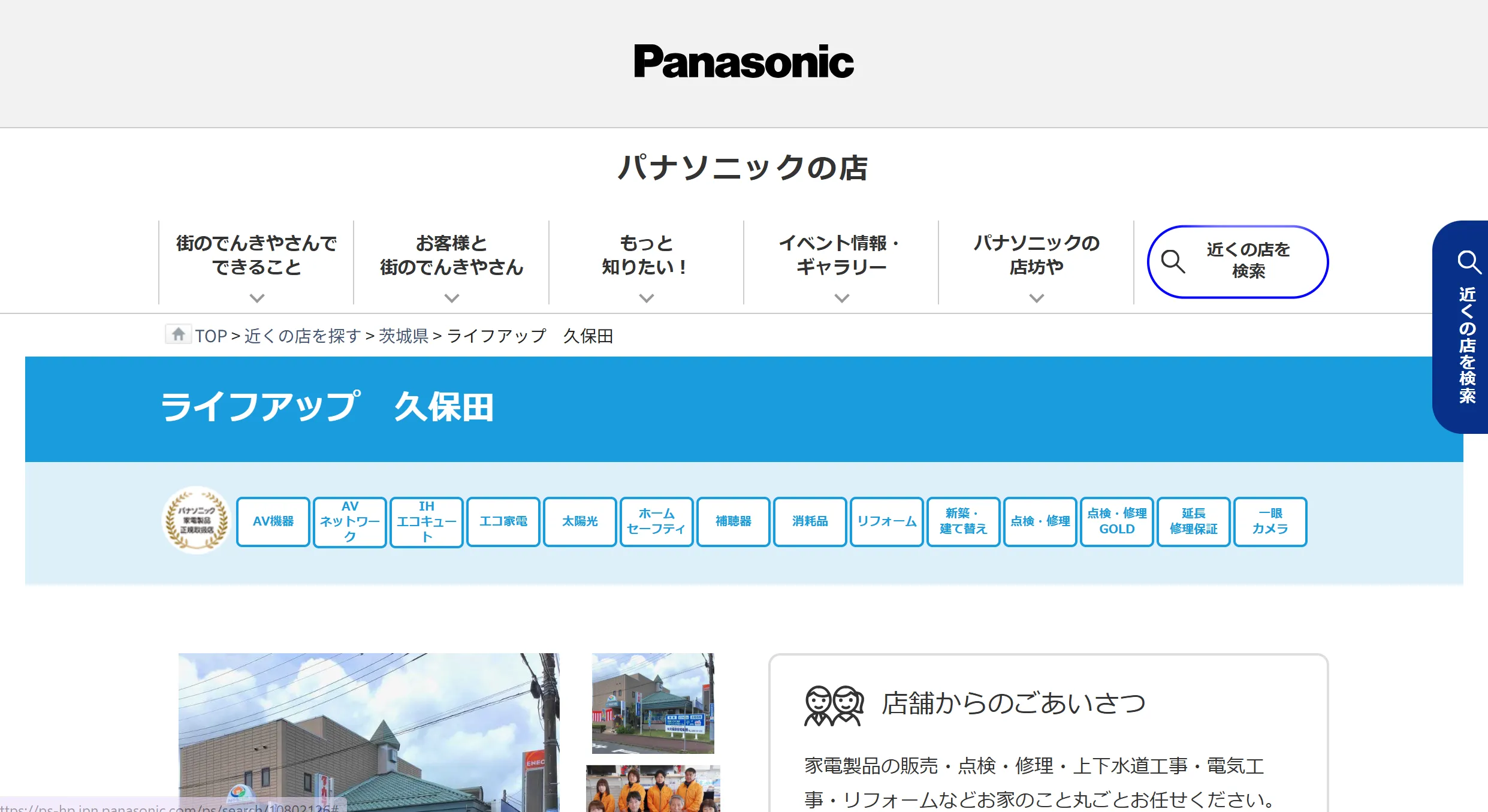The height and width of the screenshot is (812, 1488).
Task: Select the AVネットワーク category tag
Action: (350, 521)
